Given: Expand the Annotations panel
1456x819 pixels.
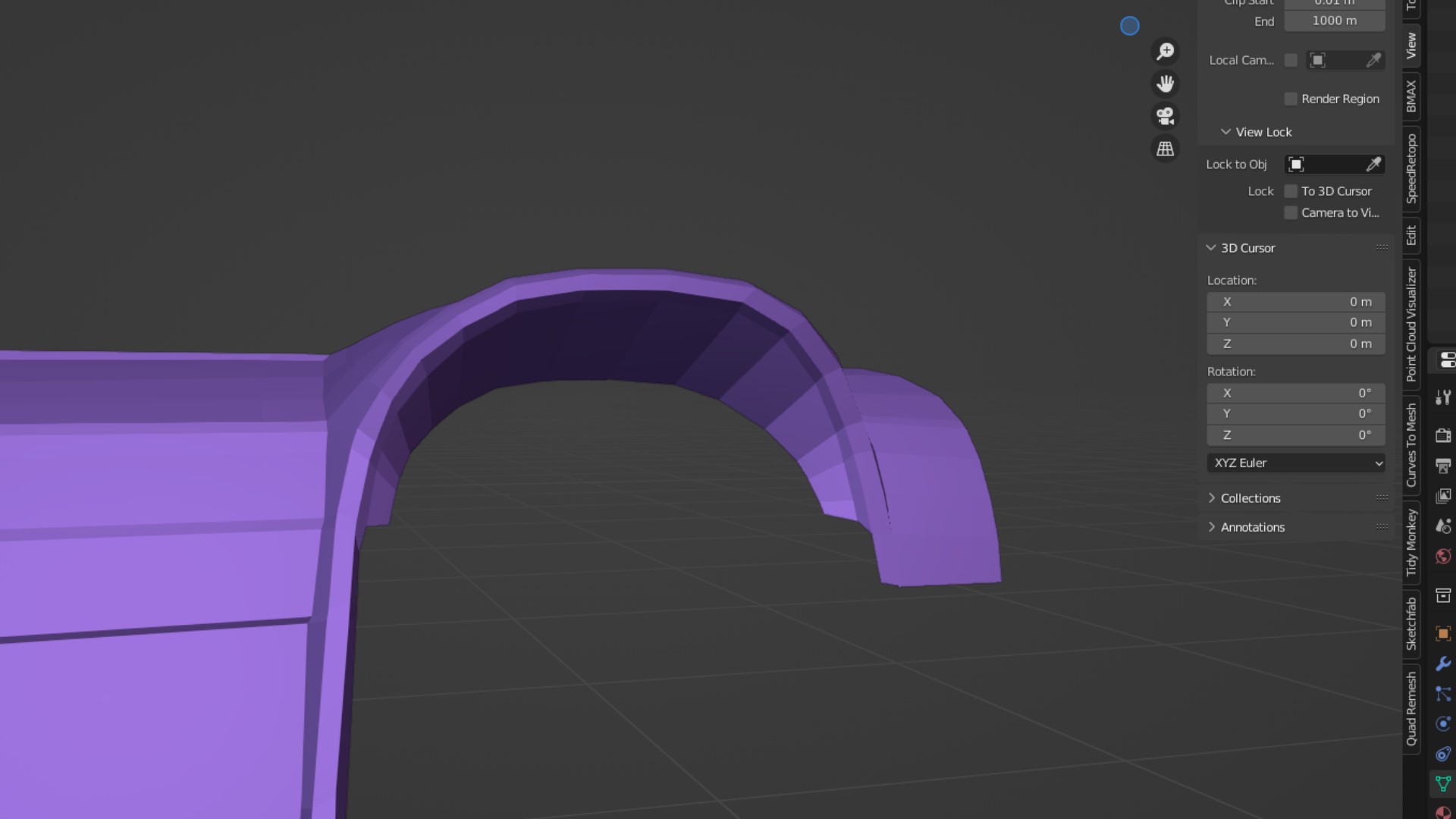Looking at the screenshot, I should (1252, 527).
